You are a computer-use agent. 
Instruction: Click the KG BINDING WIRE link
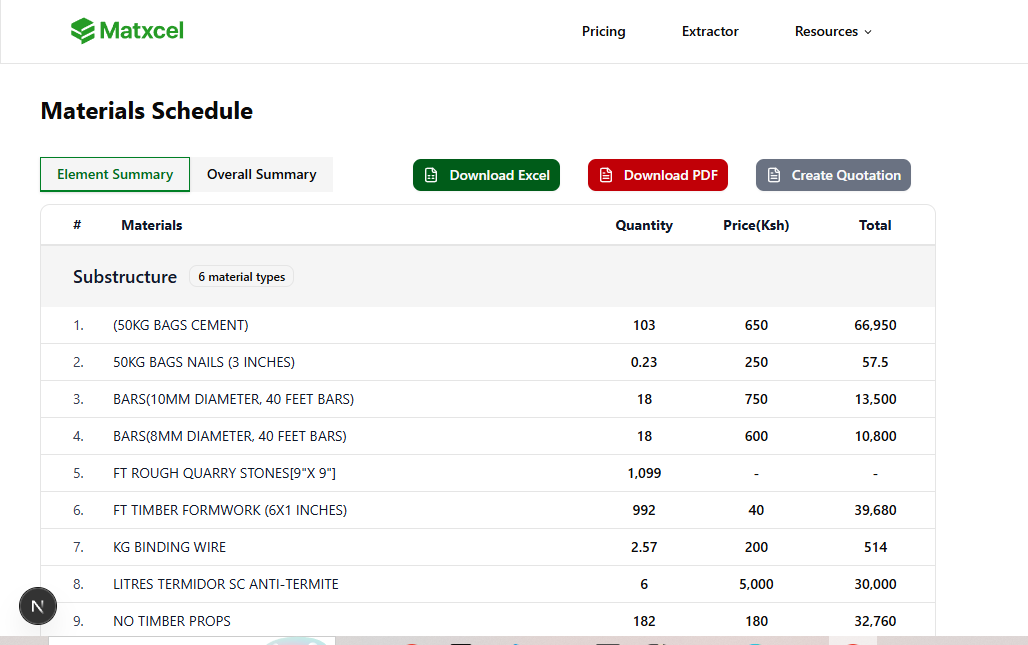click(x=169, y=547)
